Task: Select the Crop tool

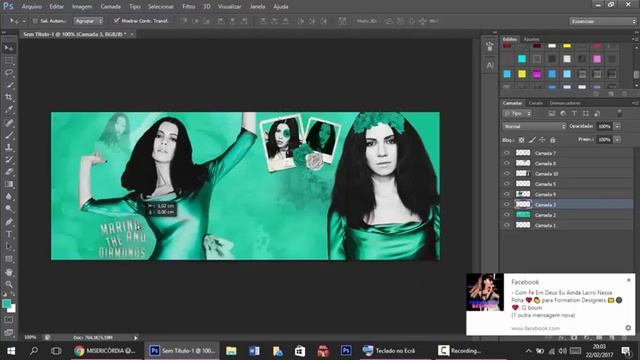Action: (9, 98)
